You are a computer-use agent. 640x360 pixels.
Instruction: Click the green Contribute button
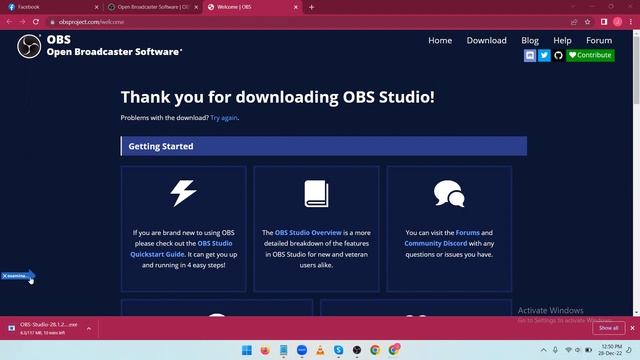pos(590,55)
